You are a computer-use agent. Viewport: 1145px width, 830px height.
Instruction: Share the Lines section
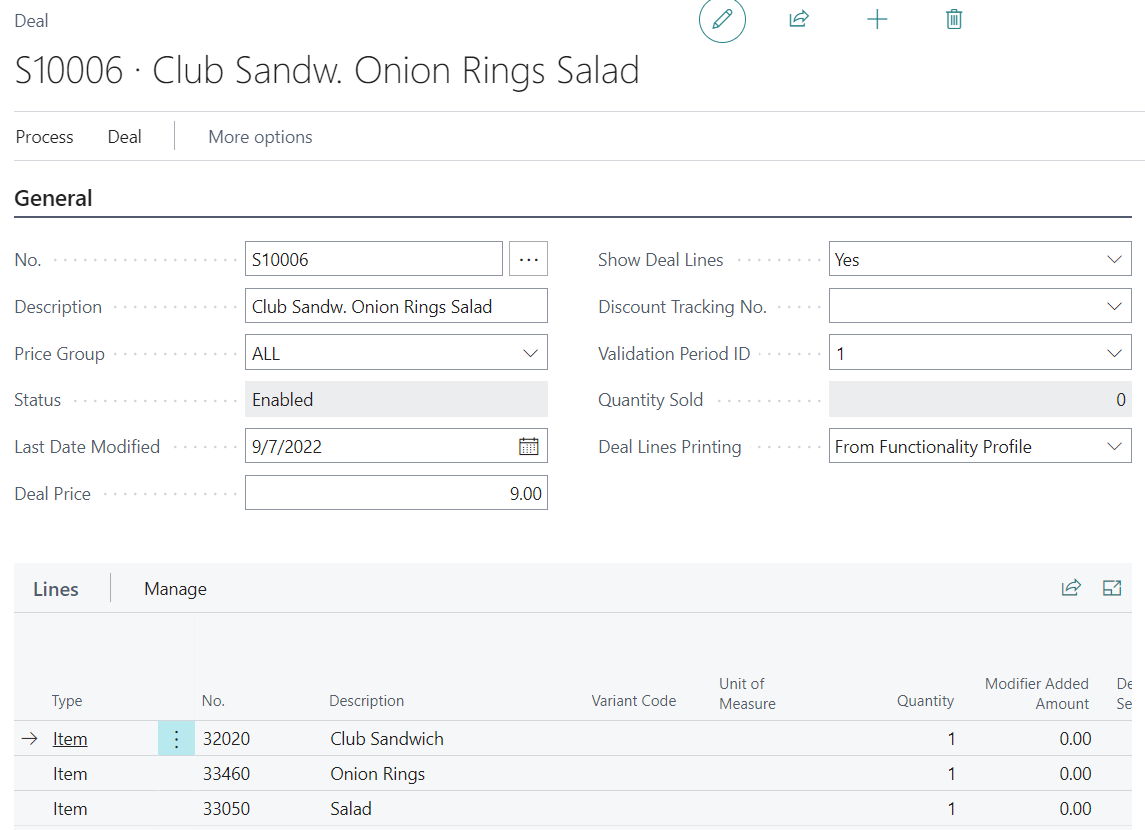coord(1071,588)
